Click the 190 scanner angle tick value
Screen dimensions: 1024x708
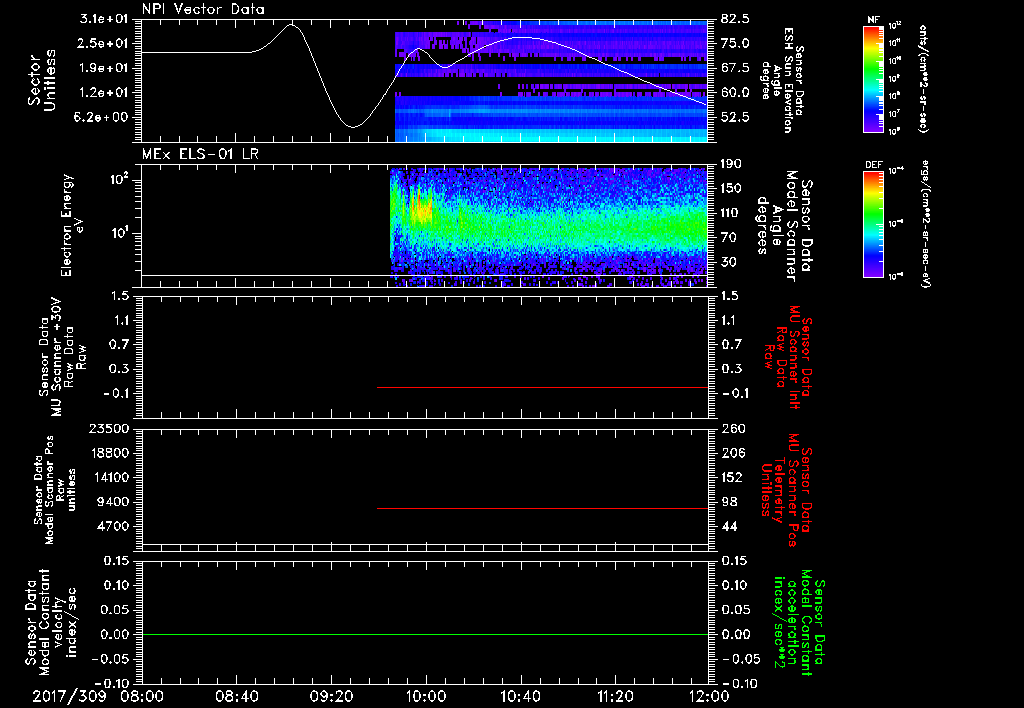coord(731,164)
